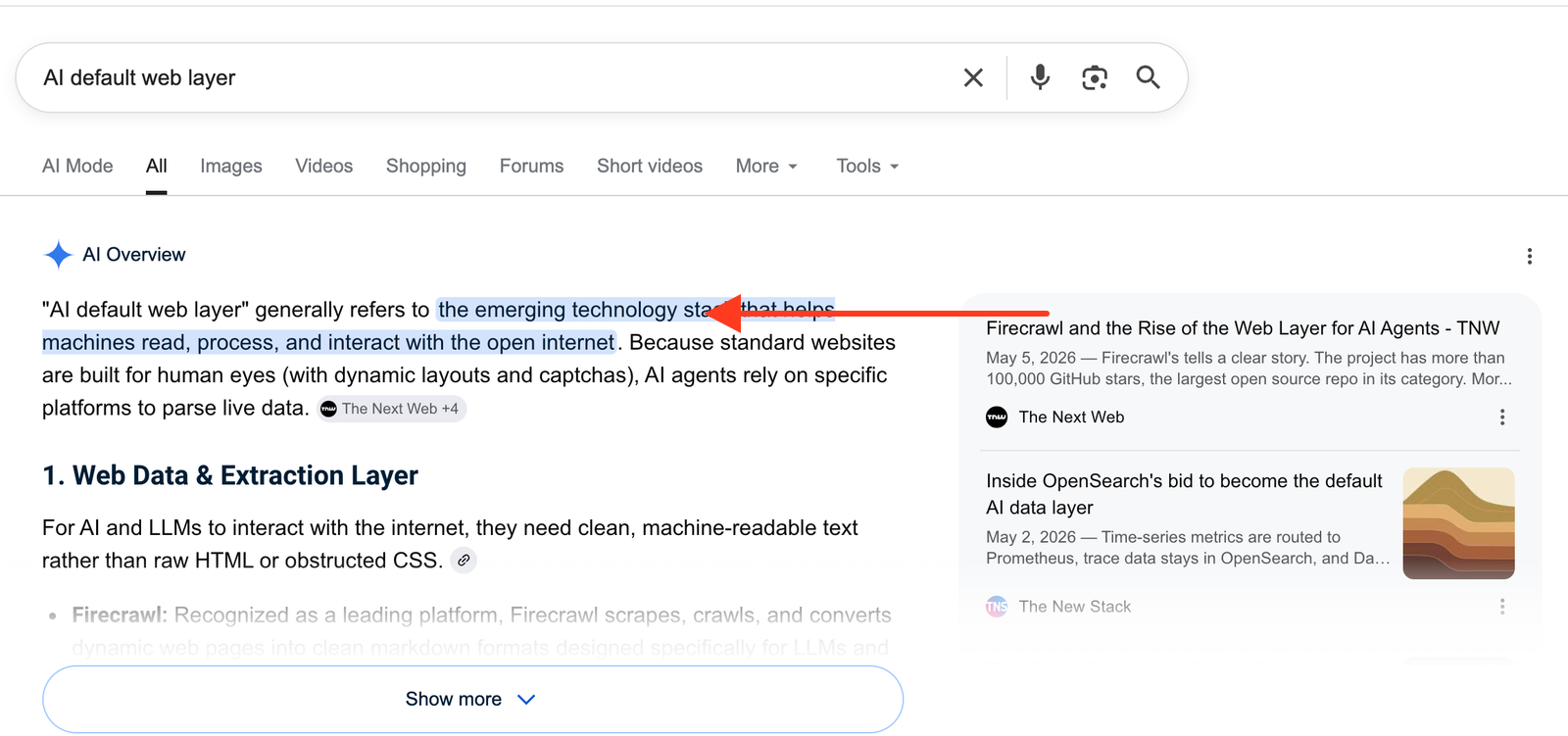Open search by image camera icon
1568x736 pixels.
pos(1095,77)
